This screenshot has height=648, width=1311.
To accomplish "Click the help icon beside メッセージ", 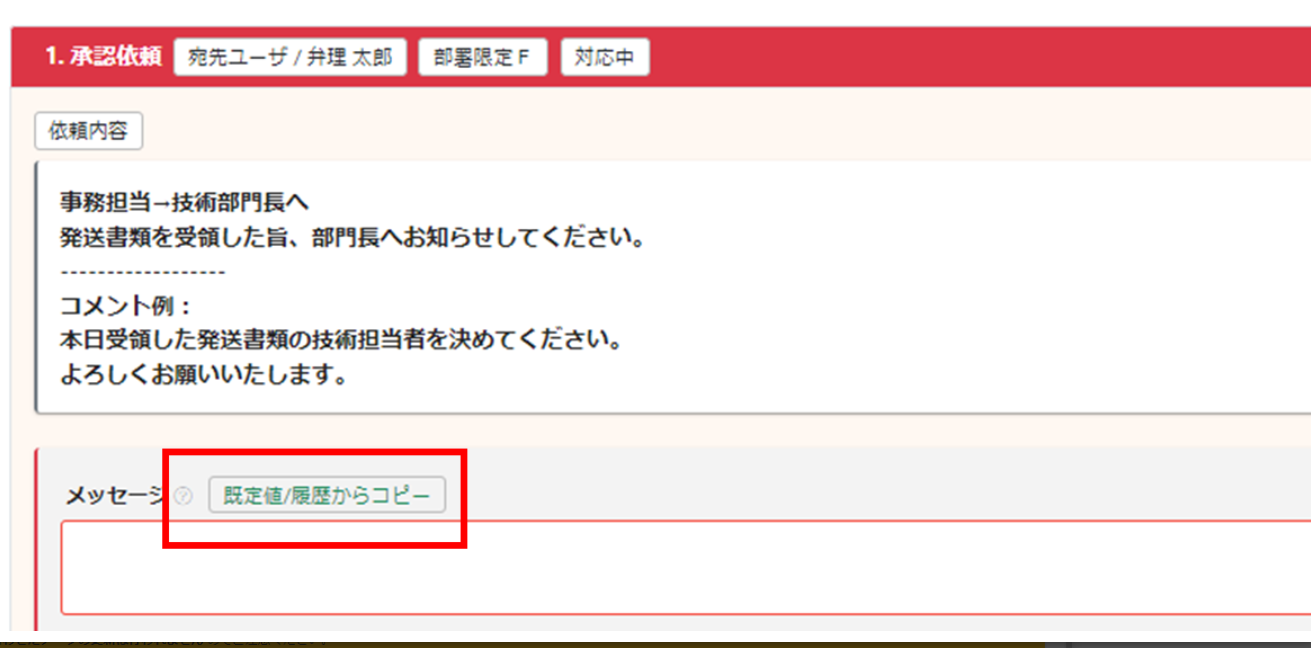I will [x=182, y=496].
